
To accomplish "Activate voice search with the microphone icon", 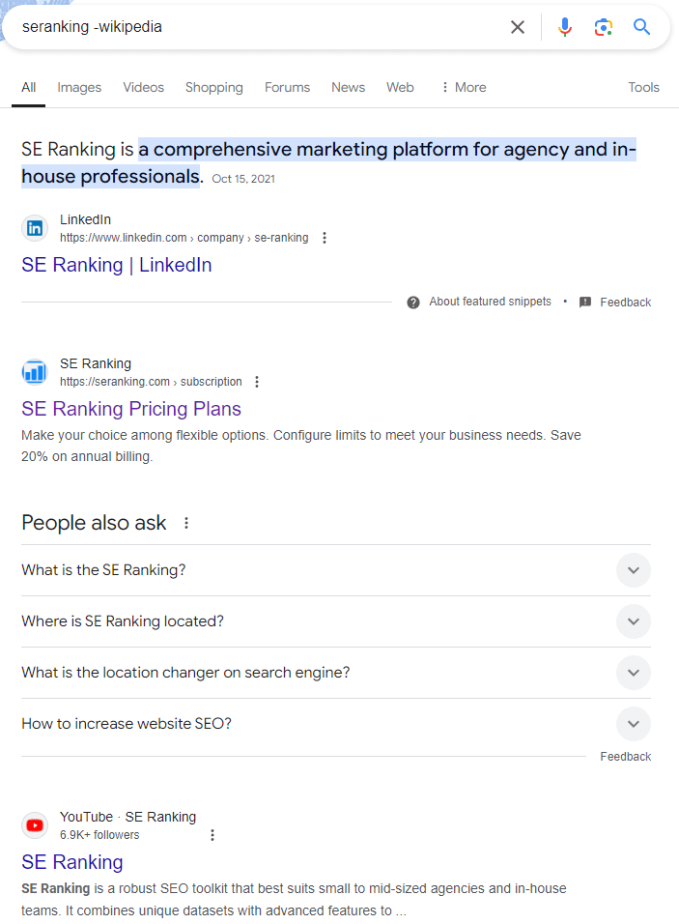I will click(x=565, y=27).
